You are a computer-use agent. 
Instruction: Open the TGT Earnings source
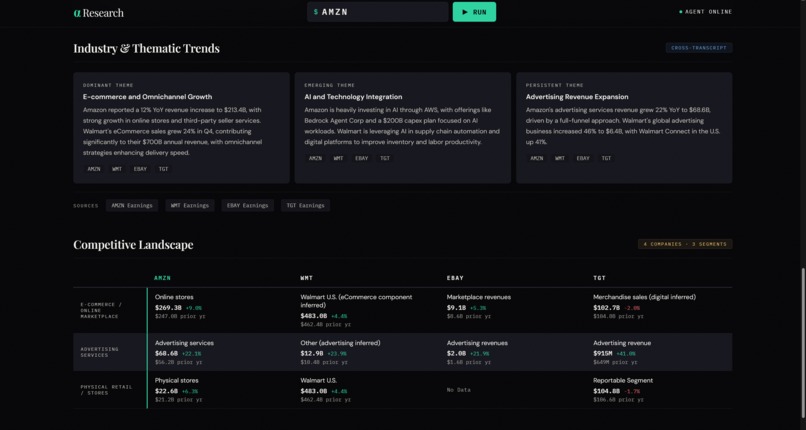[305, 205]
